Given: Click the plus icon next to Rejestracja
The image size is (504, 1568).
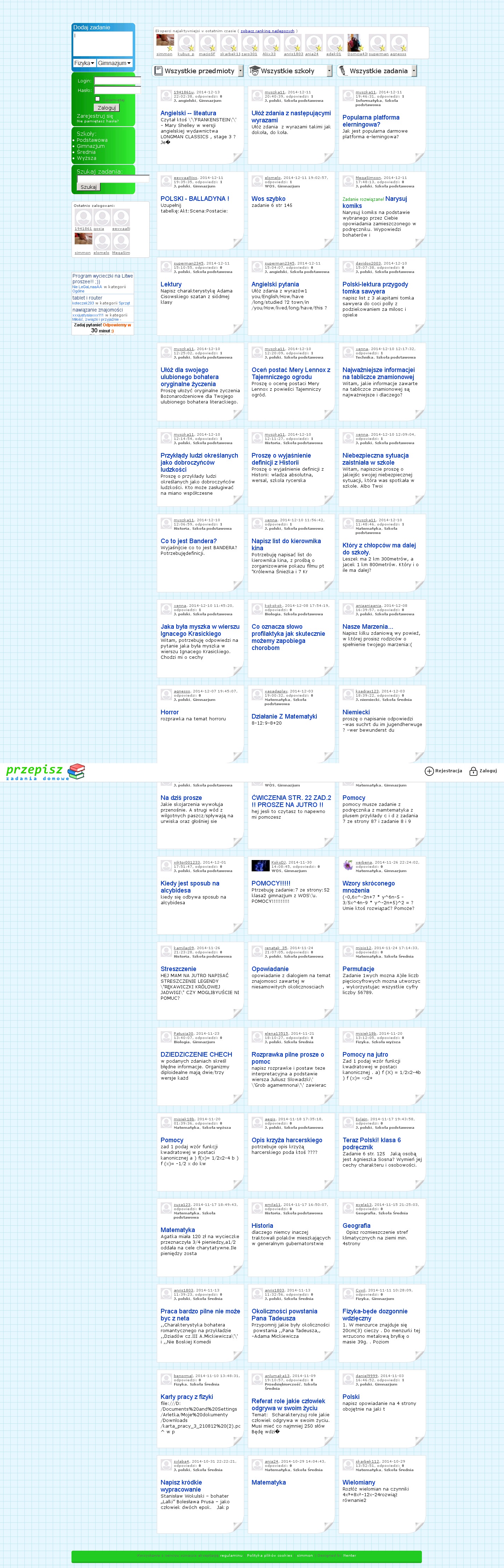Looking at the screenshot, I should (x=429, y=771).
